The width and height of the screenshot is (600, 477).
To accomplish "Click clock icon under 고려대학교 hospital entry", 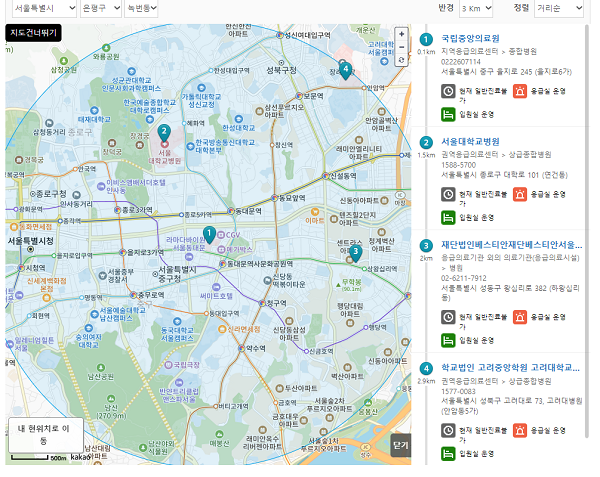I will (448, 431).
